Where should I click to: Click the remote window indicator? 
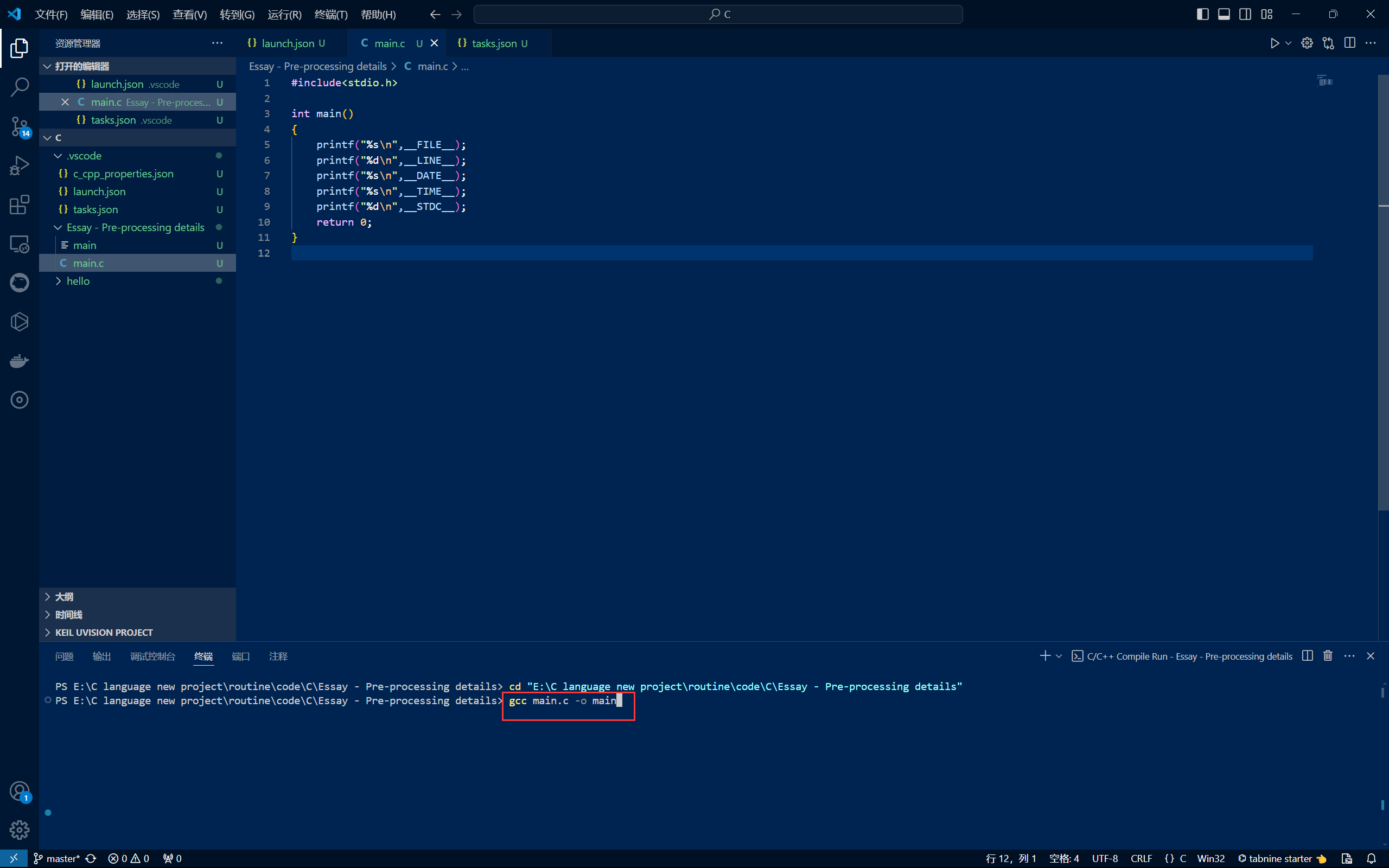(14, 858)
